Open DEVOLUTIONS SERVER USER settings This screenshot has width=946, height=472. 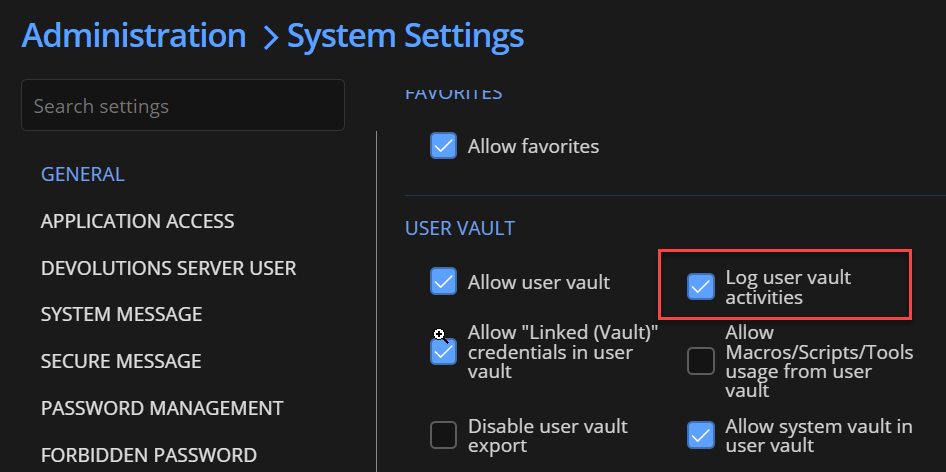click(168, 268)
